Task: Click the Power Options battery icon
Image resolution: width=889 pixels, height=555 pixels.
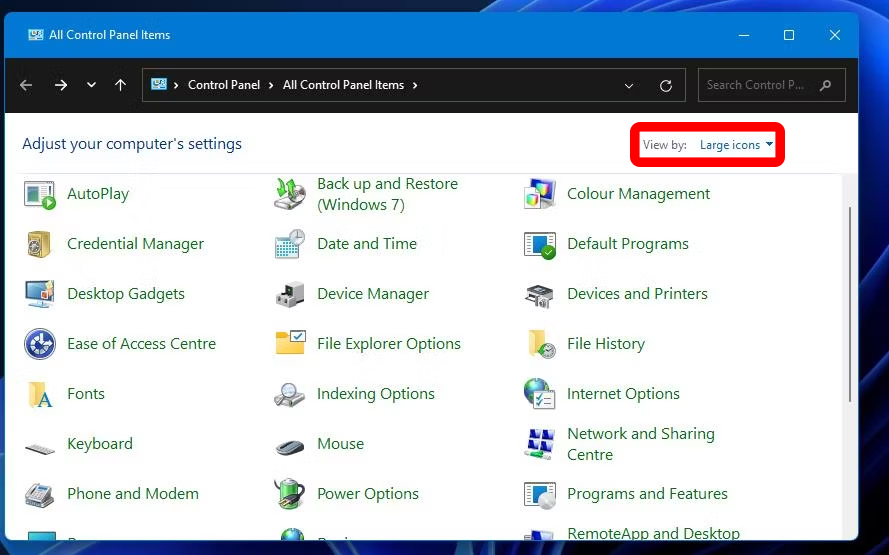Action: point(290,493)
